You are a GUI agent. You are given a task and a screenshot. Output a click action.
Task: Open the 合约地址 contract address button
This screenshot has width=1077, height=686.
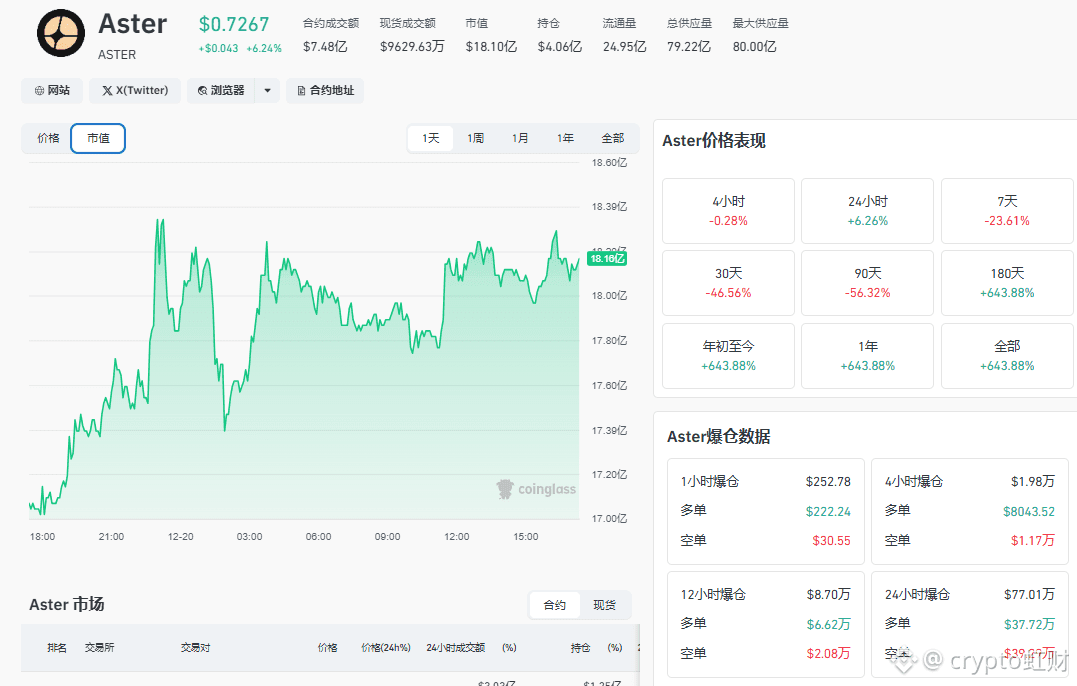[x=325, y=91]
